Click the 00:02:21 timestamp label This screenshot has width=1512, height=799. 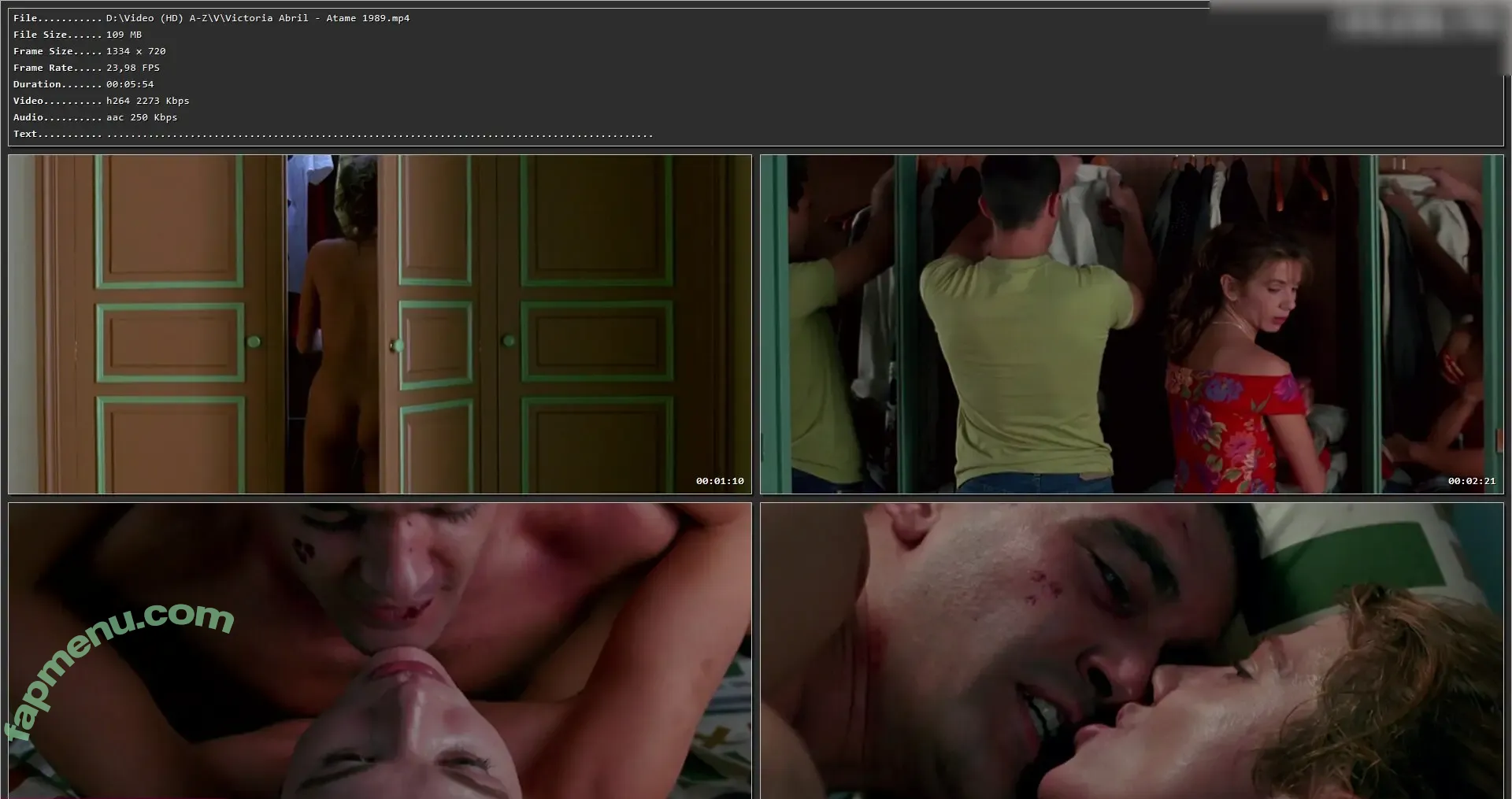[x=1471, y=481]
